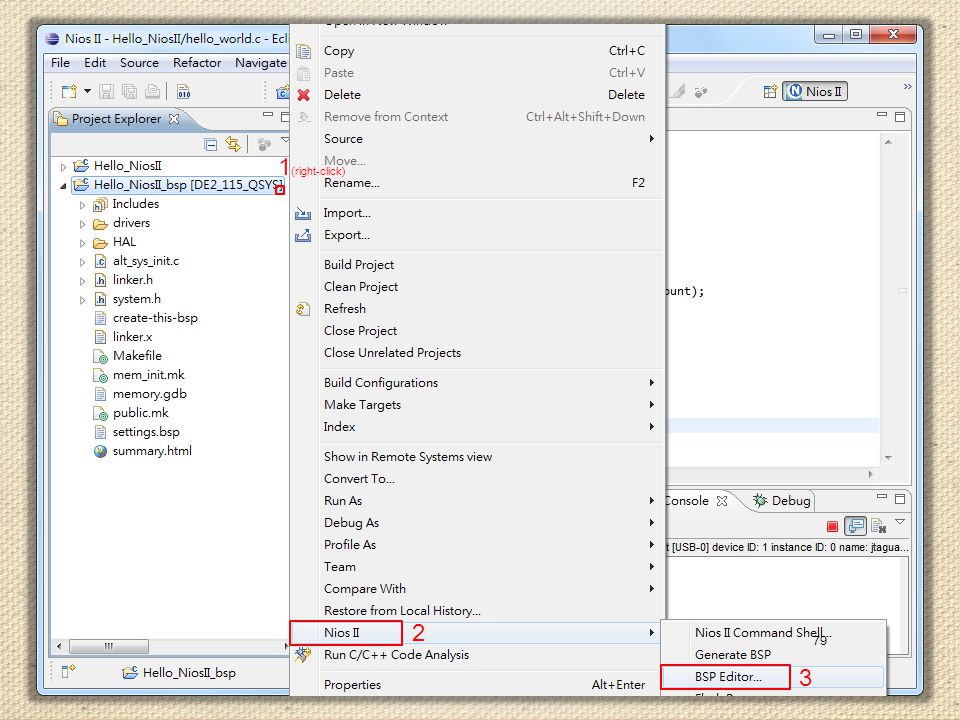Viewport: 960px width, 720px height.
Task: Select create-this-bsp file
Action: (155, 318)
